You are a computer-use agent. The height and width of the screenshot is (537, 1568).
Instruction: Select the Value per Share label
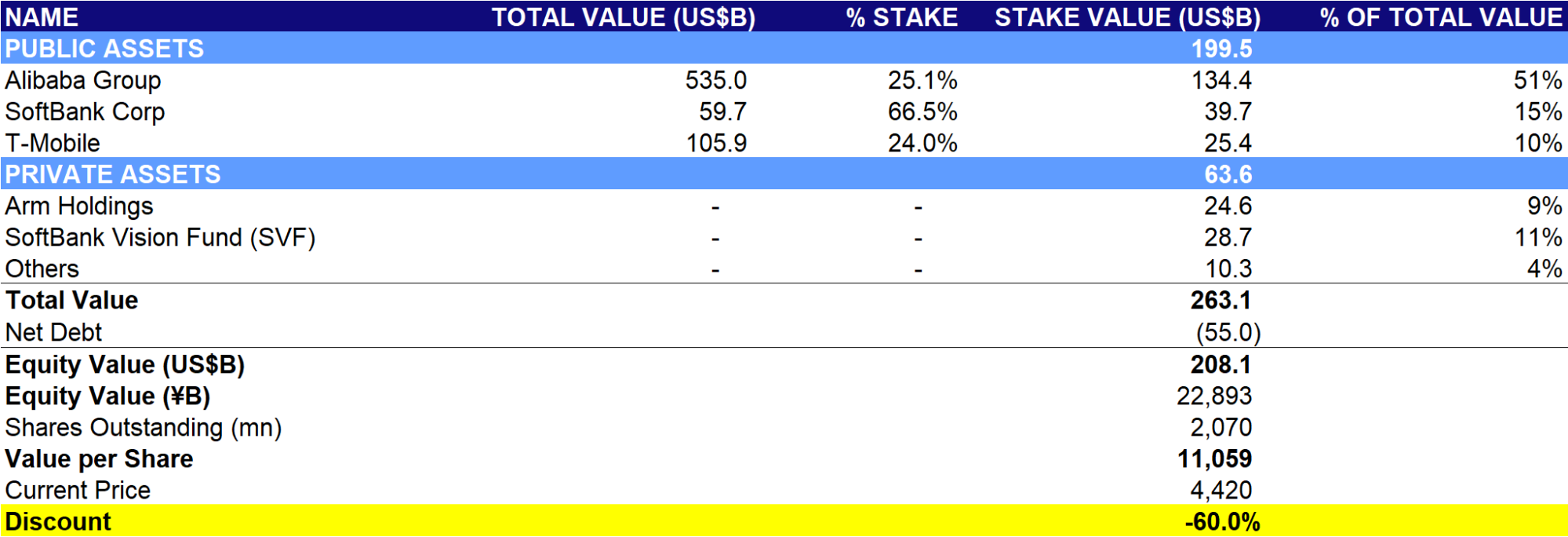(x=99, y=459)
